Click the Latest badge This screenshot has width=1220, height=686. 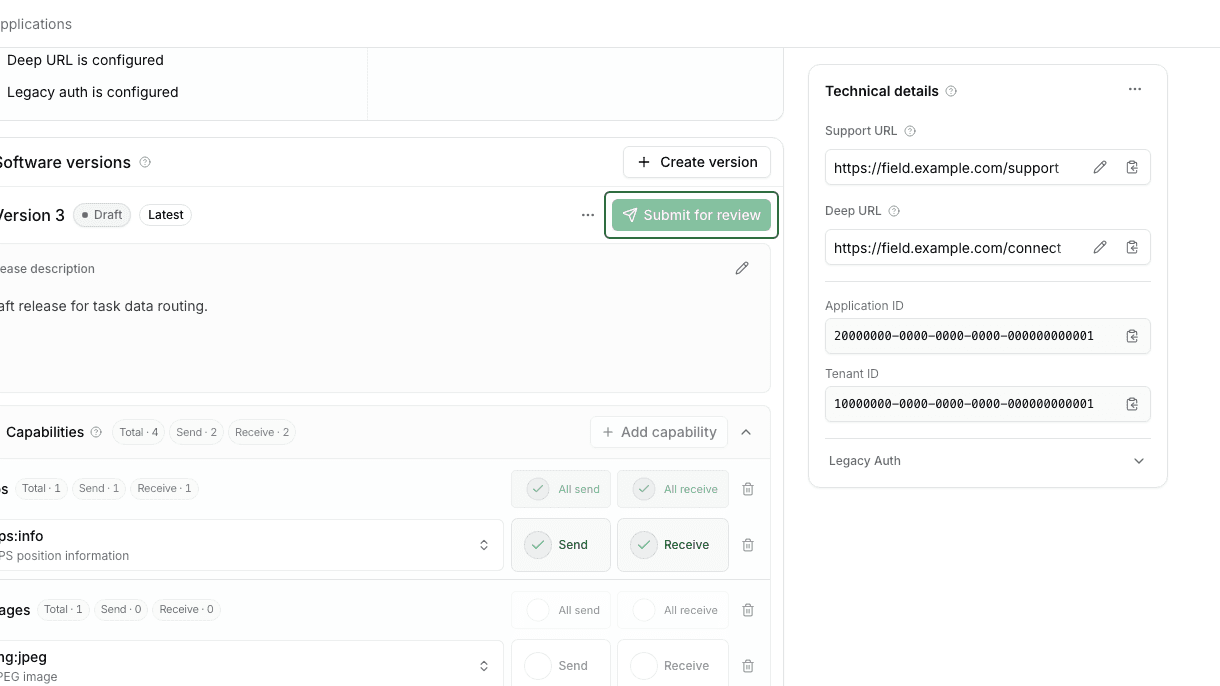166,215
